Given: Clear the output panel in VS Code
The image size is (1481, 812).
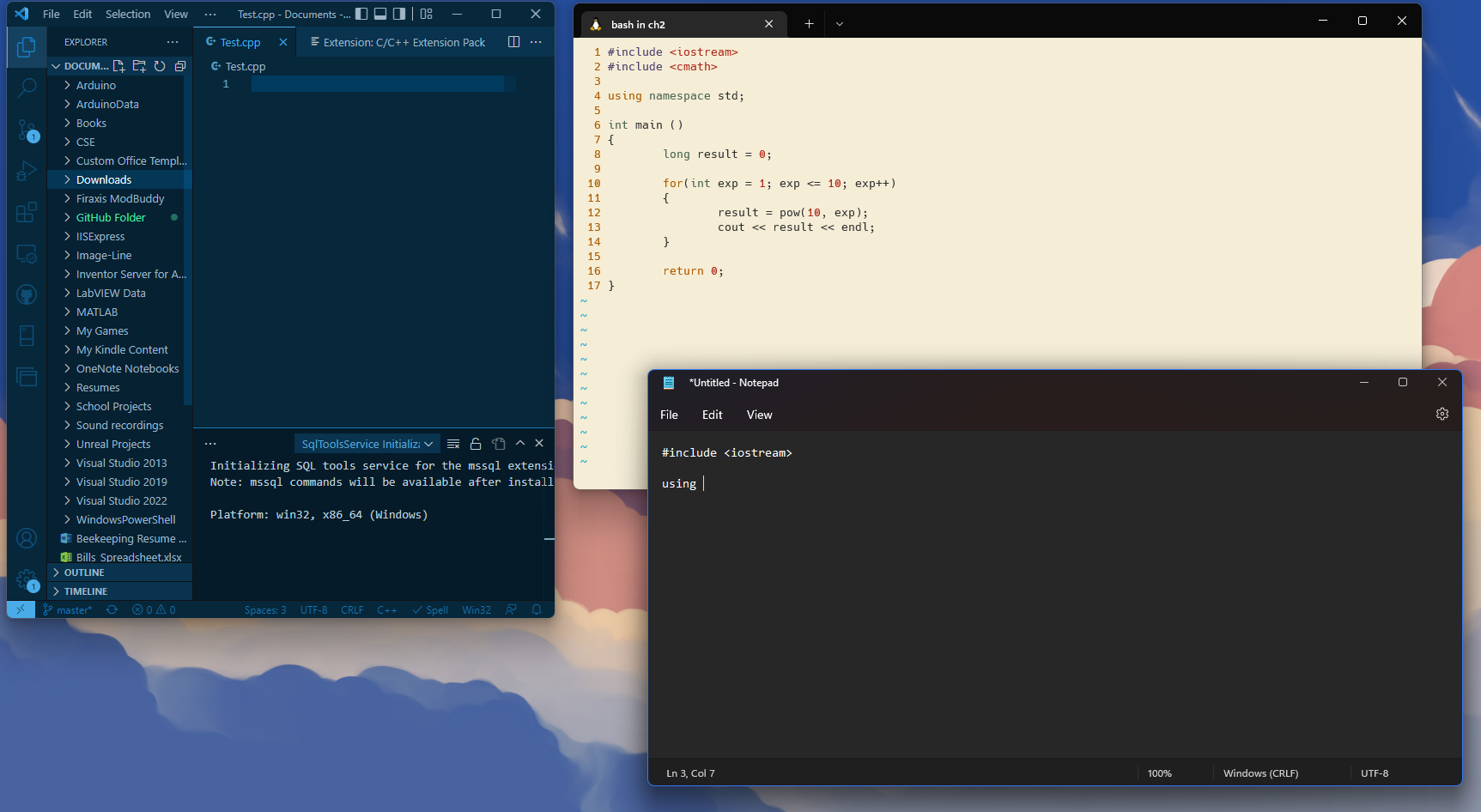Looking at the screenshot, I should tap(453, 444).
